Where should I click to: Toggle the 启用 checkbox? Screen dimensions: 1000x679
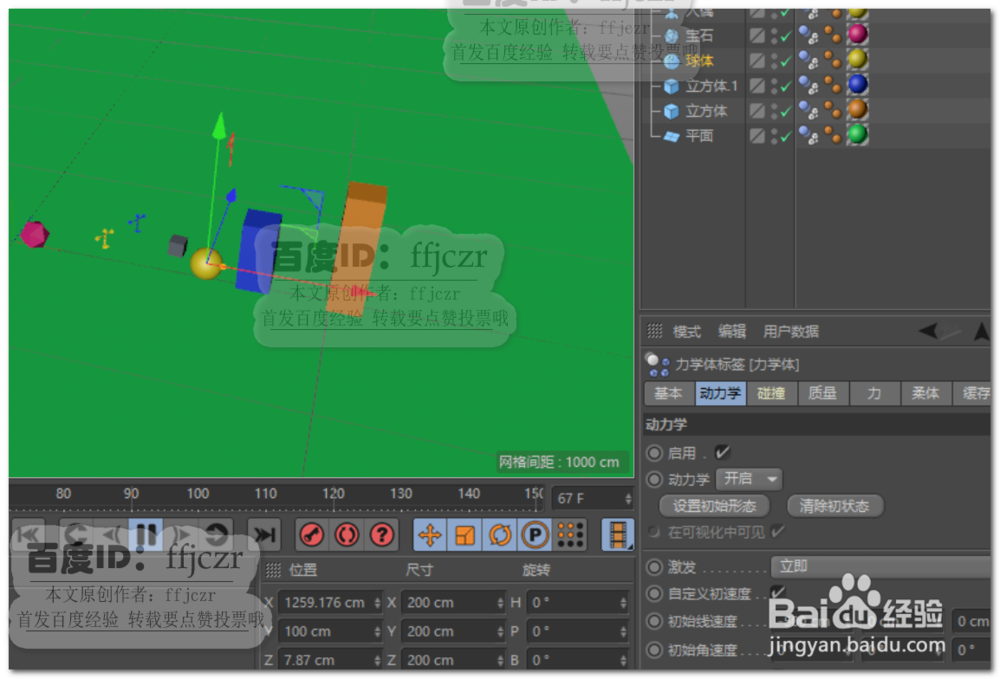[x=723, y=452]
